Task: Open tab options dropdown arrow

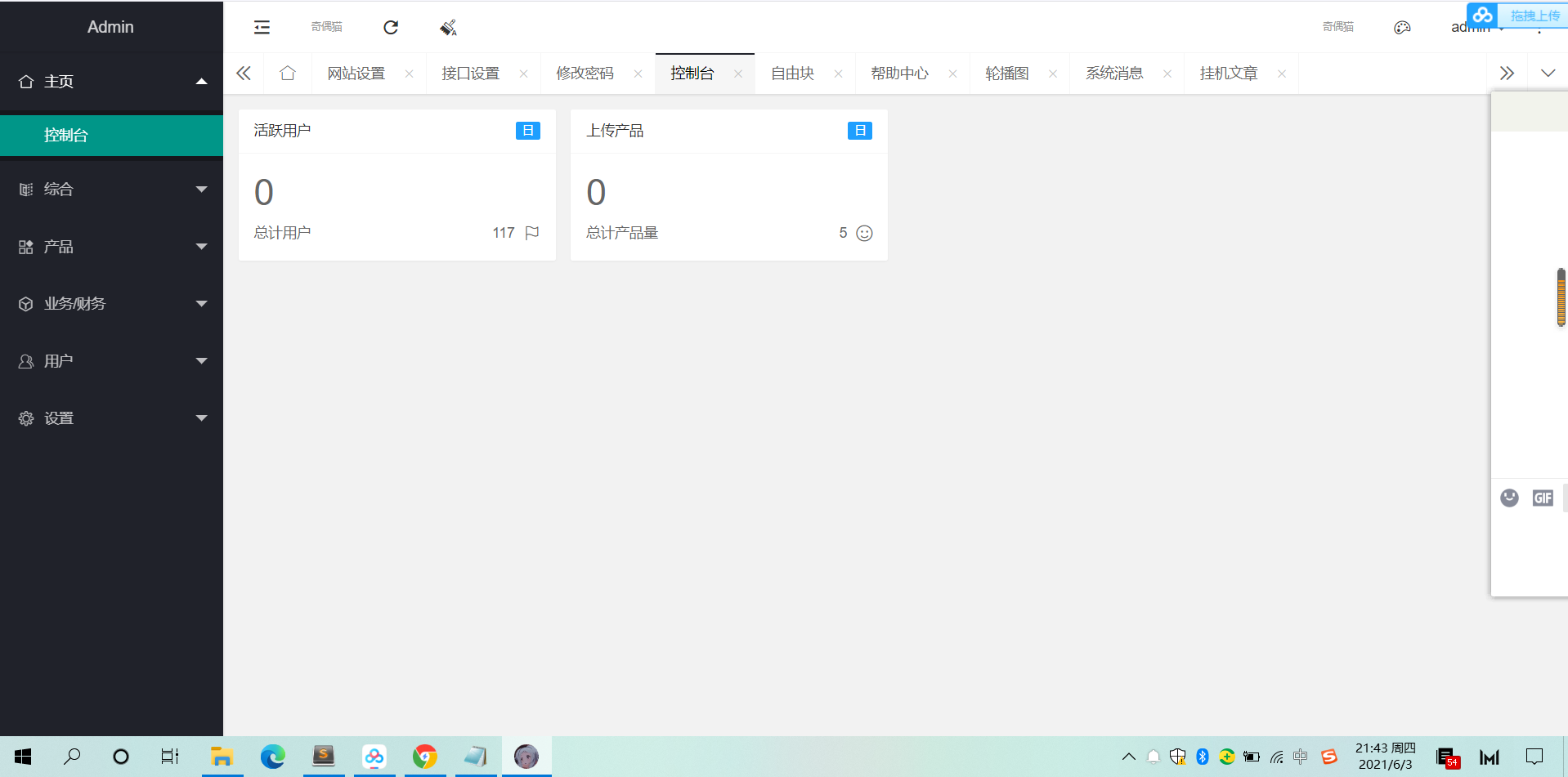Action: pyautogui.click(x=1548, y=73)
